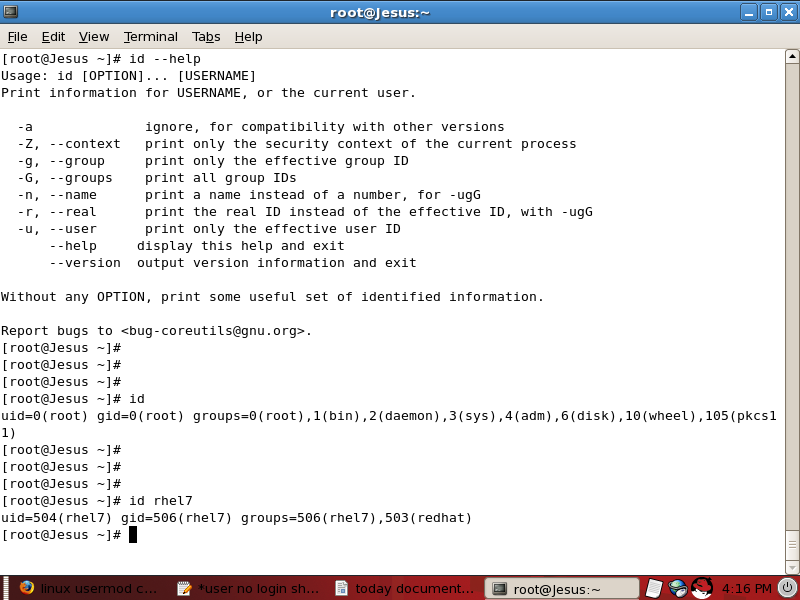Screen dimensions: 800x600
Task: Open the Help menu
Action: pos(248,36)
